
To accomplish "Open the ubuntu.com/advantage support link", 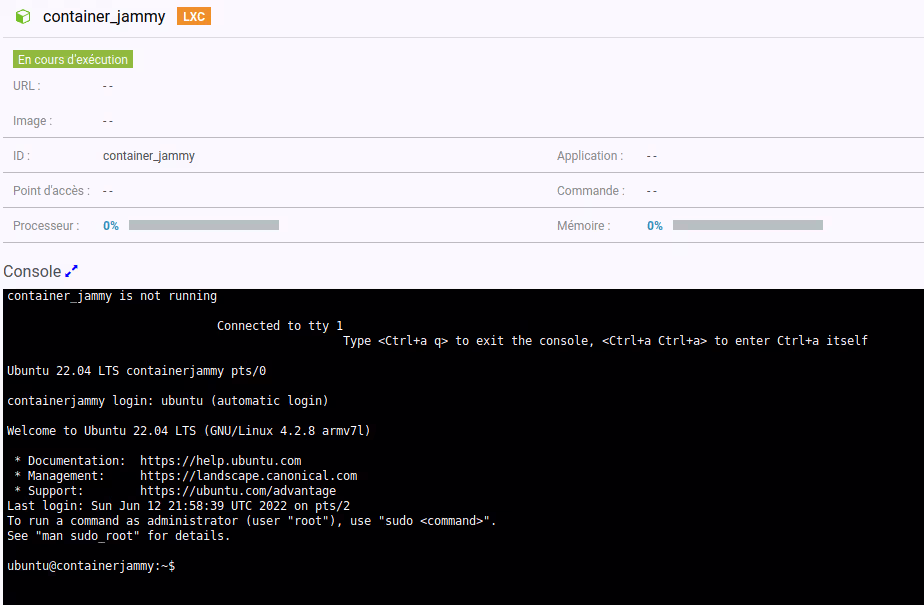I will tap(238, 491).
